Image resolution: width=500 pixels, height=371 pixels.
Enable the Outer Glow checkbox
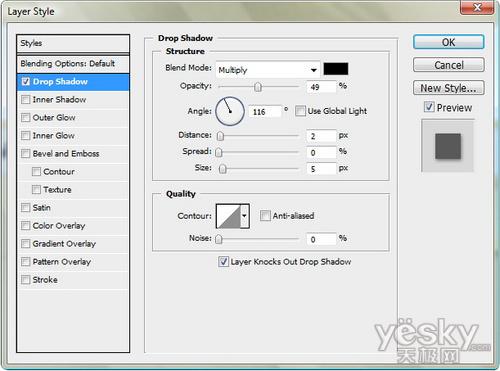(x=25, y=118)
